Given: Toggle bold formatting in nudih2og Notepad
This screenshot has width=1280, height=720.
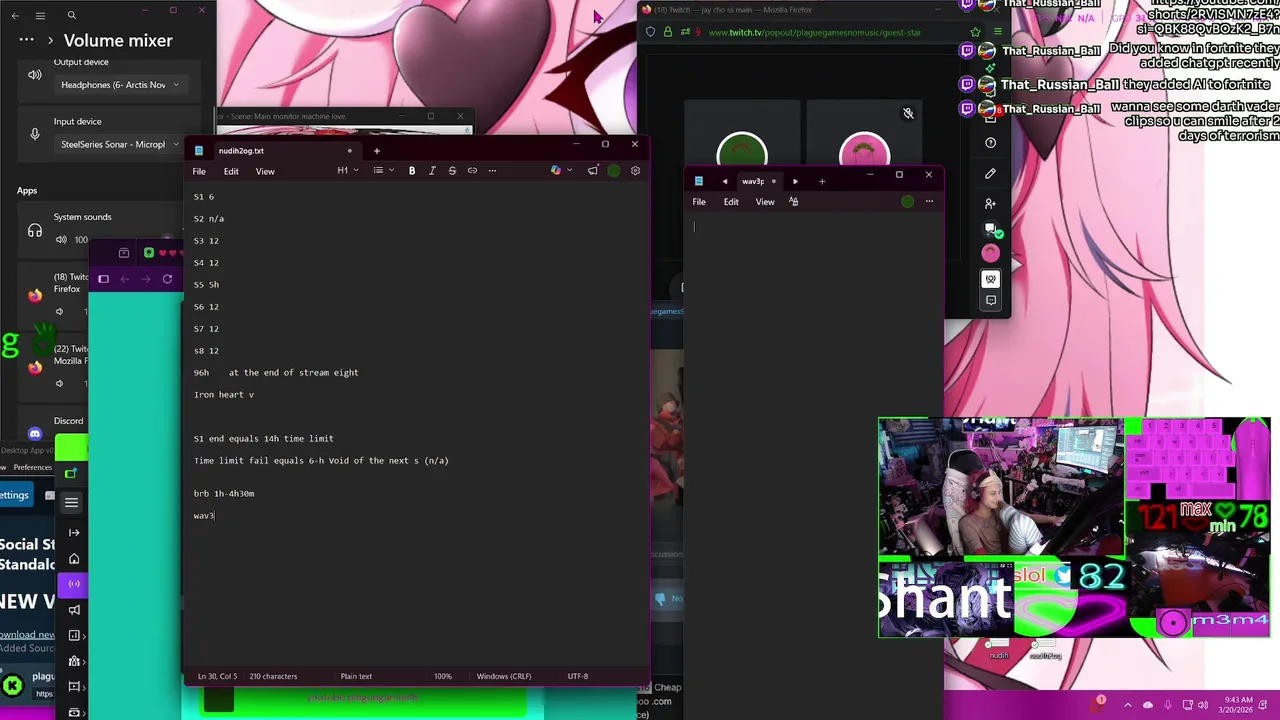Looking at the screenshot, I should [x=412, y=171].
